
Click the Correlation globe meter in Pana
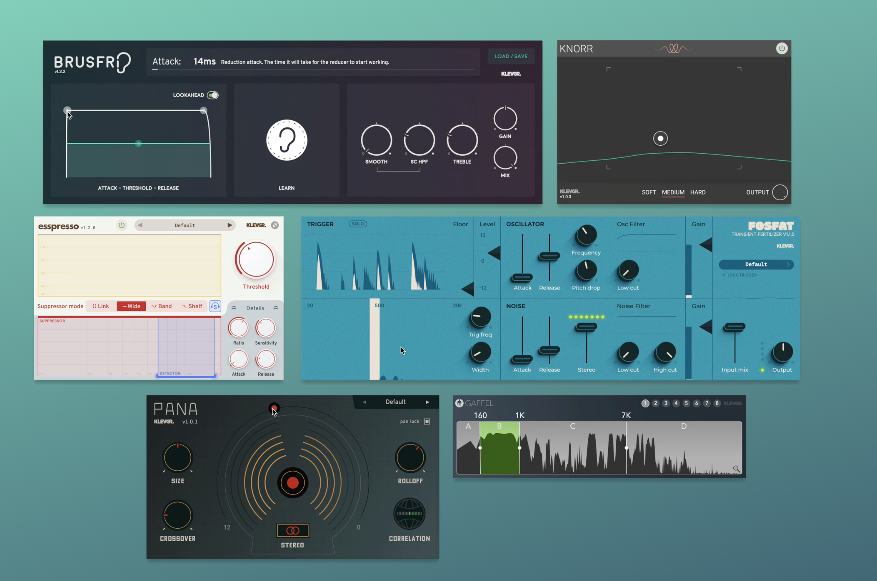(x=409, y=514)
